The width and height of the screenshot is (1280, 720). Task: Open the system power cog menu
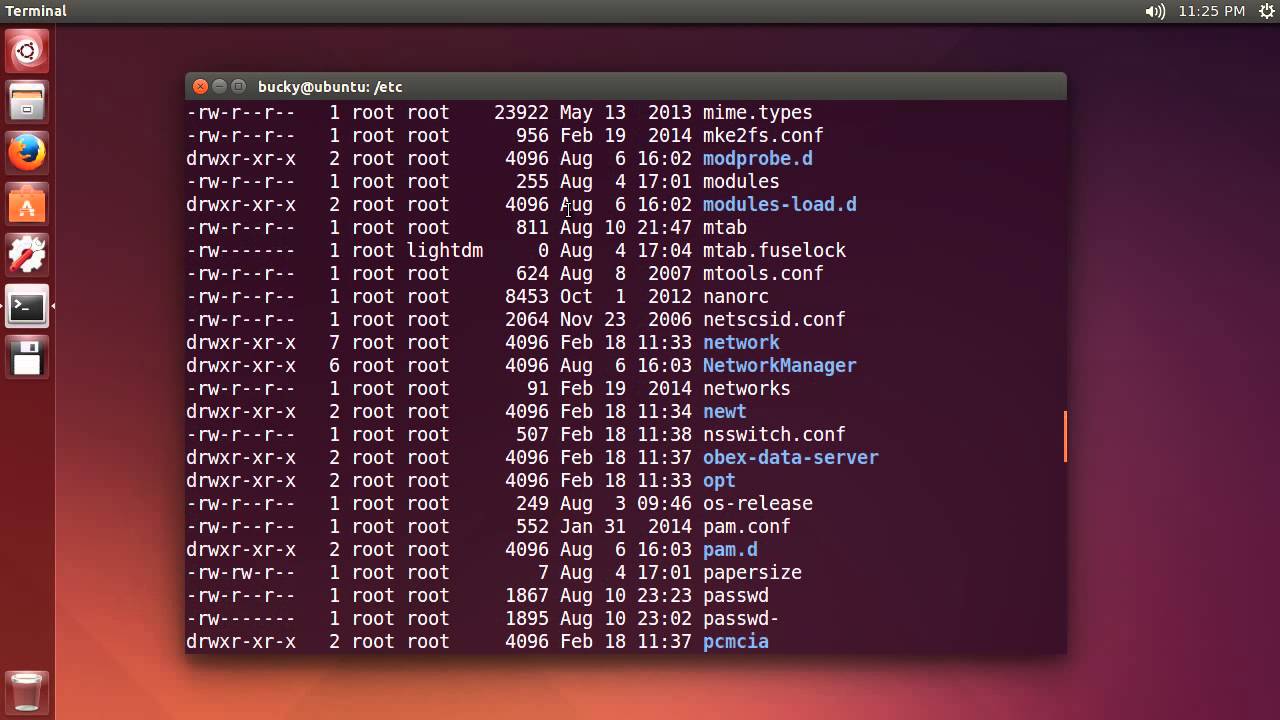pyautogui.click(x=1267, y=11)
